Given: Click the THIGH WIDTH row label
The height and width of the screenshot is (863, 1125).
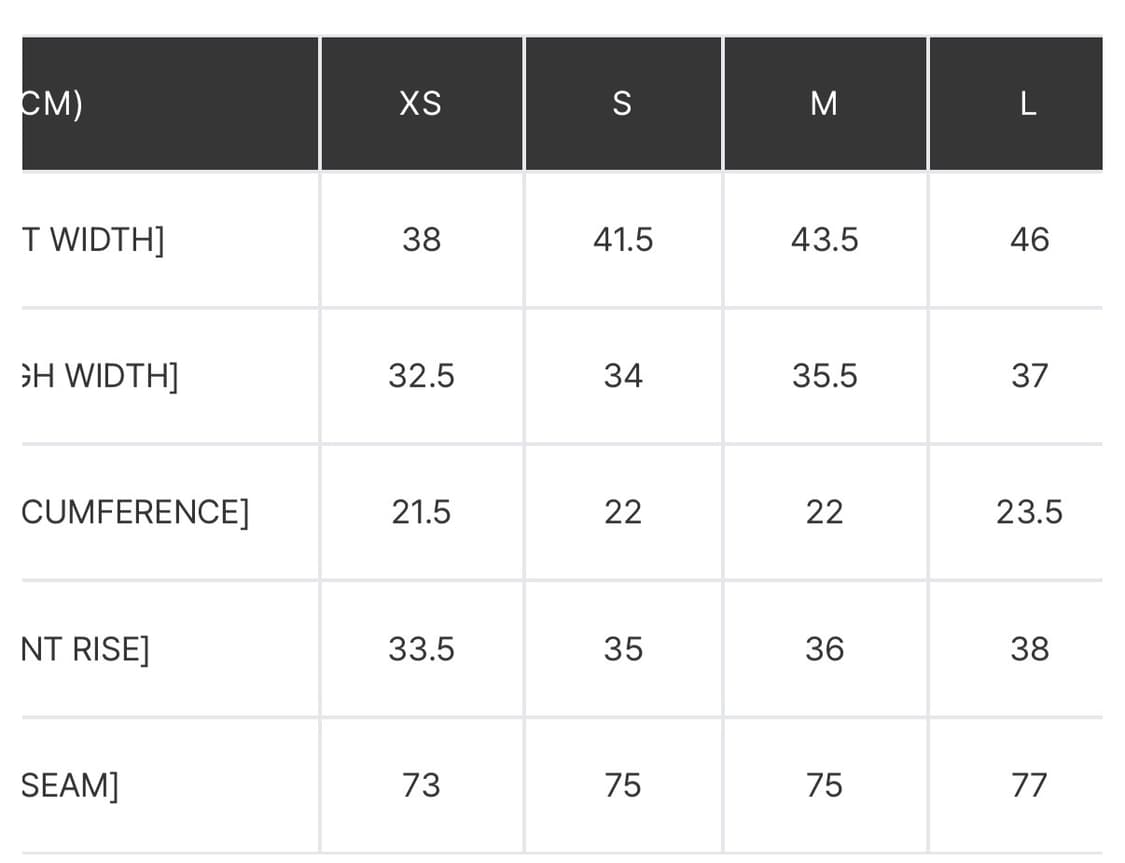Looking at the screenshot, I should (99, 376).
